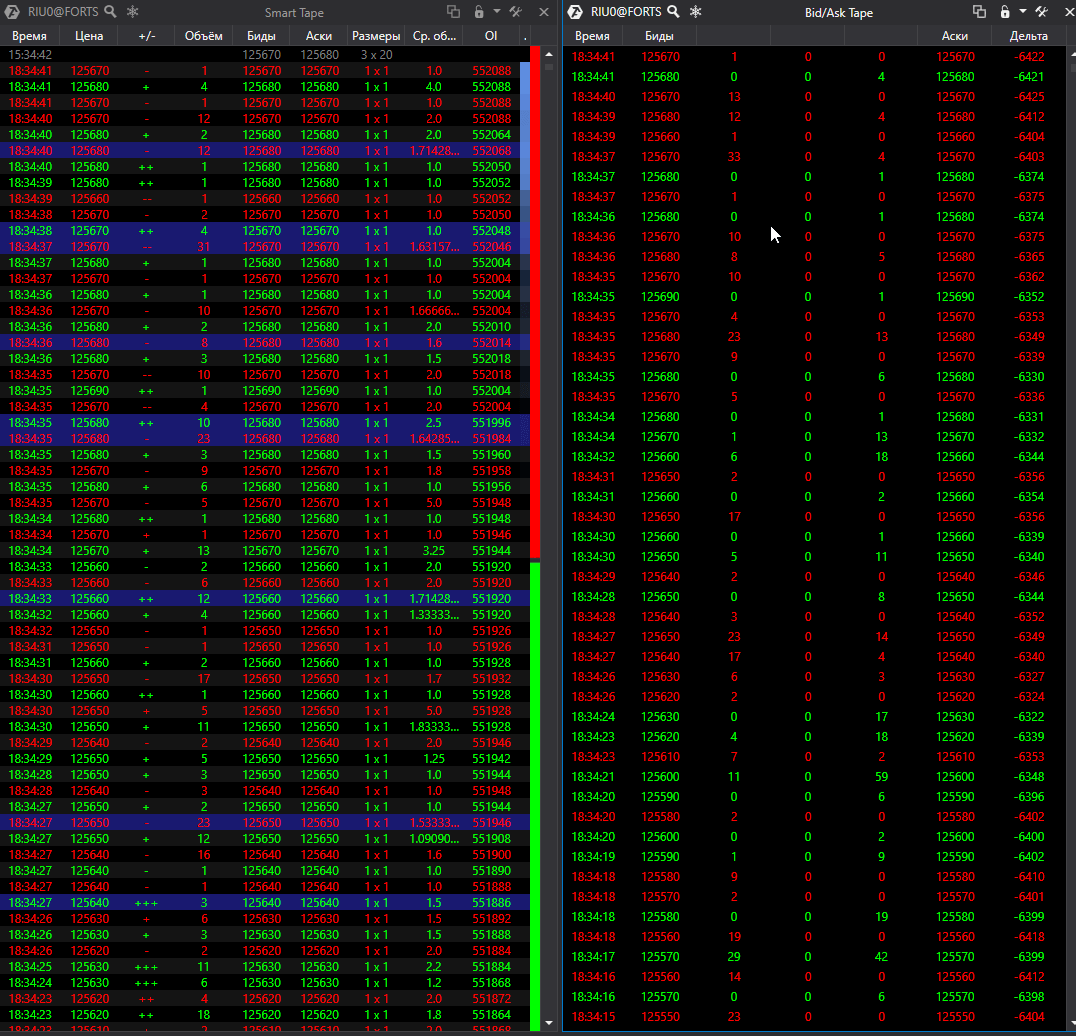The width and height of the screenshot is (1076, 1036).
Task: Close the Smart Tape panel
Action: click(544, 12)
